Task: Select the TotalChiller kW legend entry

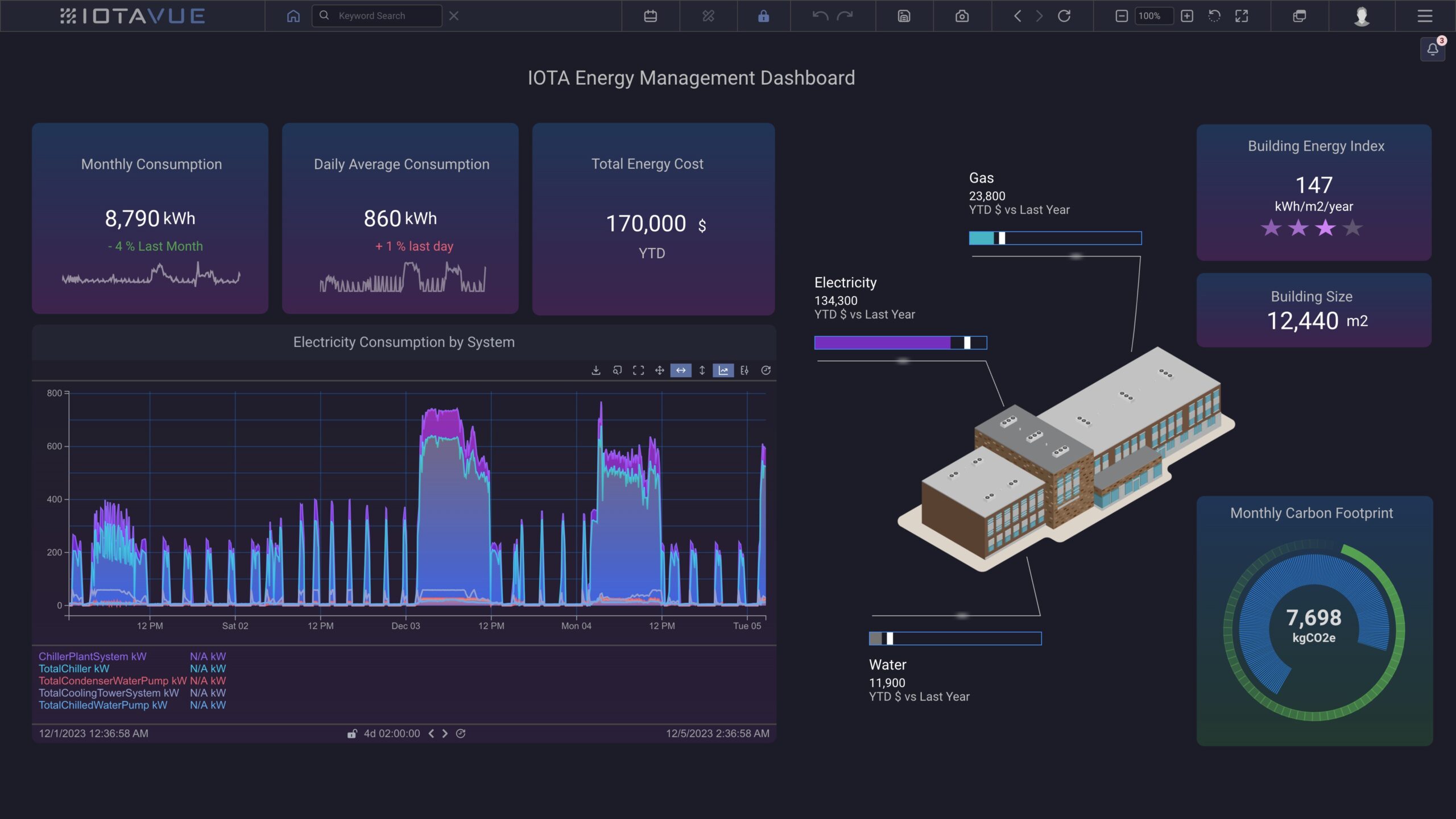Action: [x=74, y=668]
